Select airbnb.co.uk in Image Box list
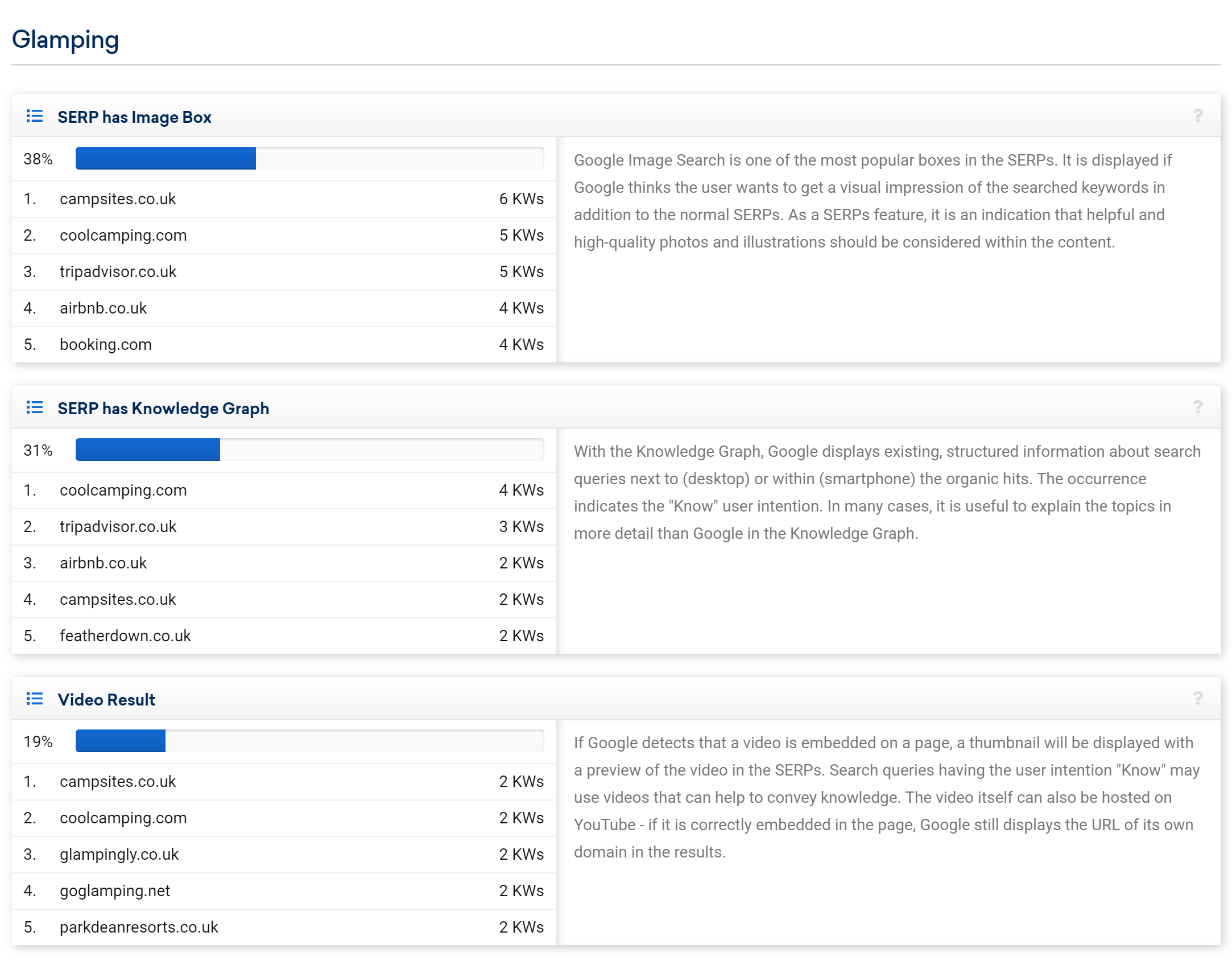Screen dimensions: 1232x969 click(103, 308)
